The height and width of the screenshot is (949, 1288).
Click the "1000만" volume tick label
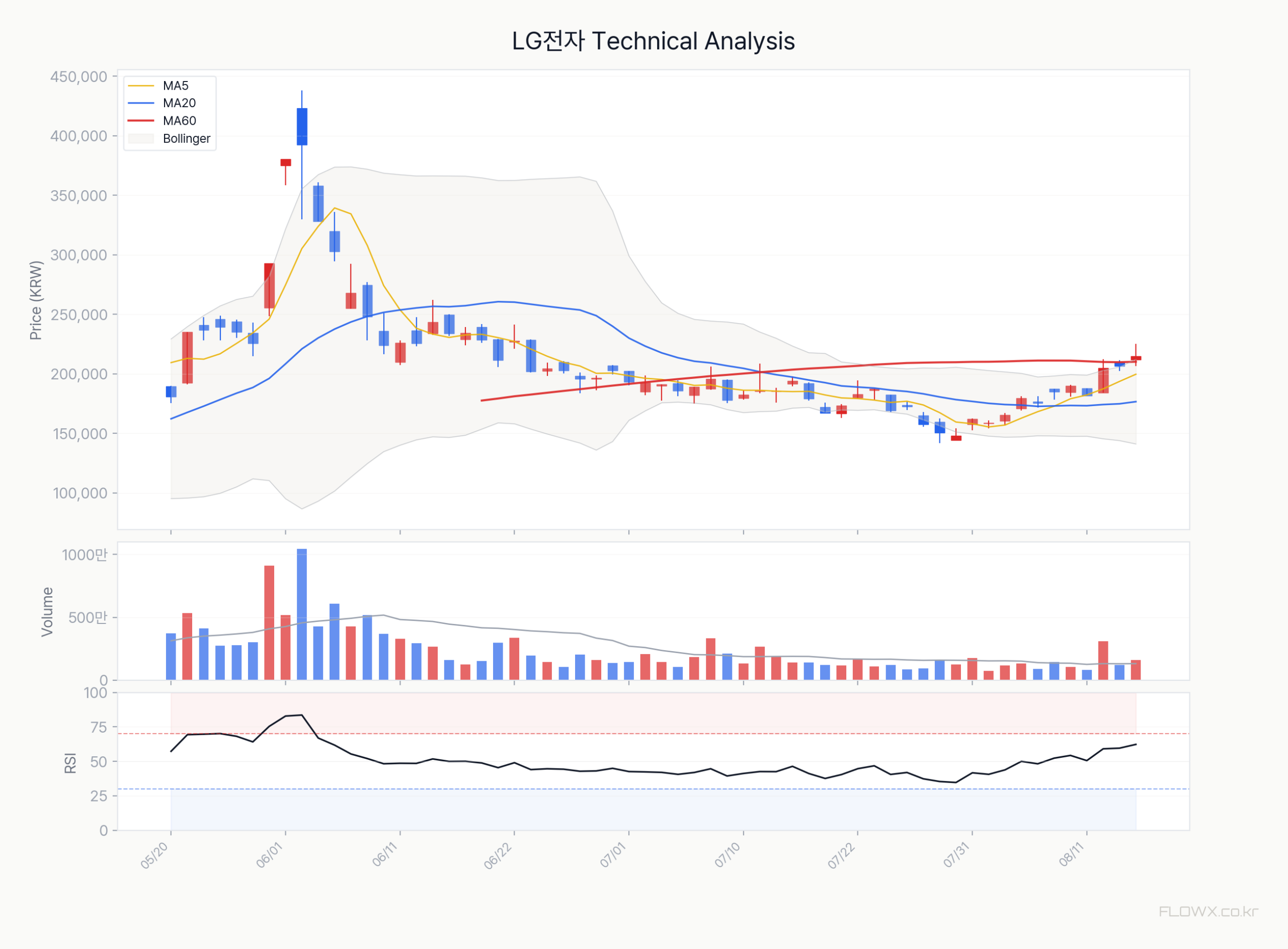(x=85, y=555)
